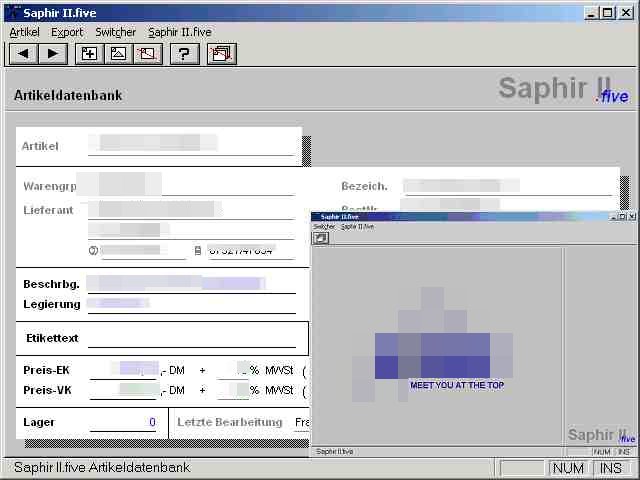The width and height of the screenshot is (640, 480).
Task: Maximize the main Saphir II.five window
Action: pos(607,13)
